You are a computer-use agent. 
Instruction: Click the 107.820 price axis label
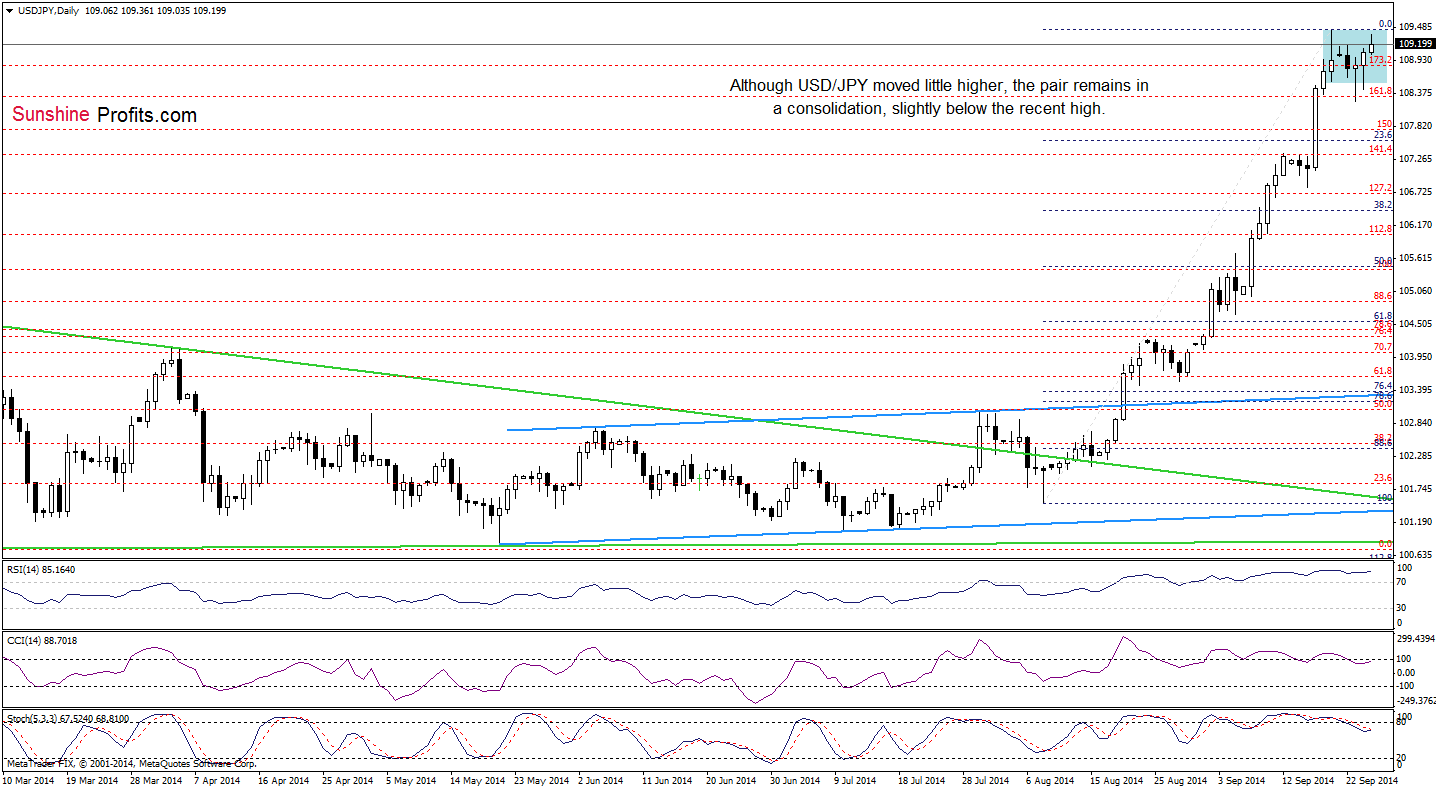[1415, 126]
